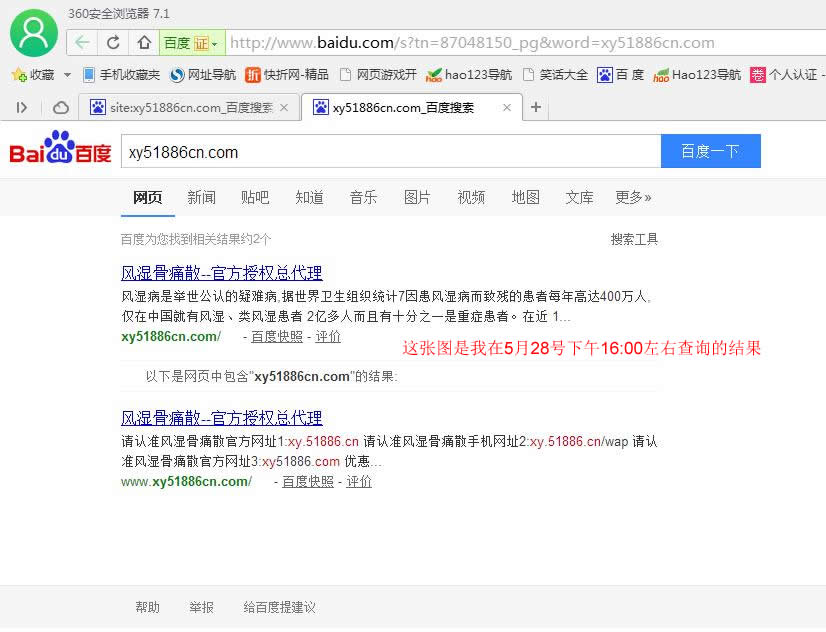Close the active xy51886cn.com search tab

click(507, 107)
